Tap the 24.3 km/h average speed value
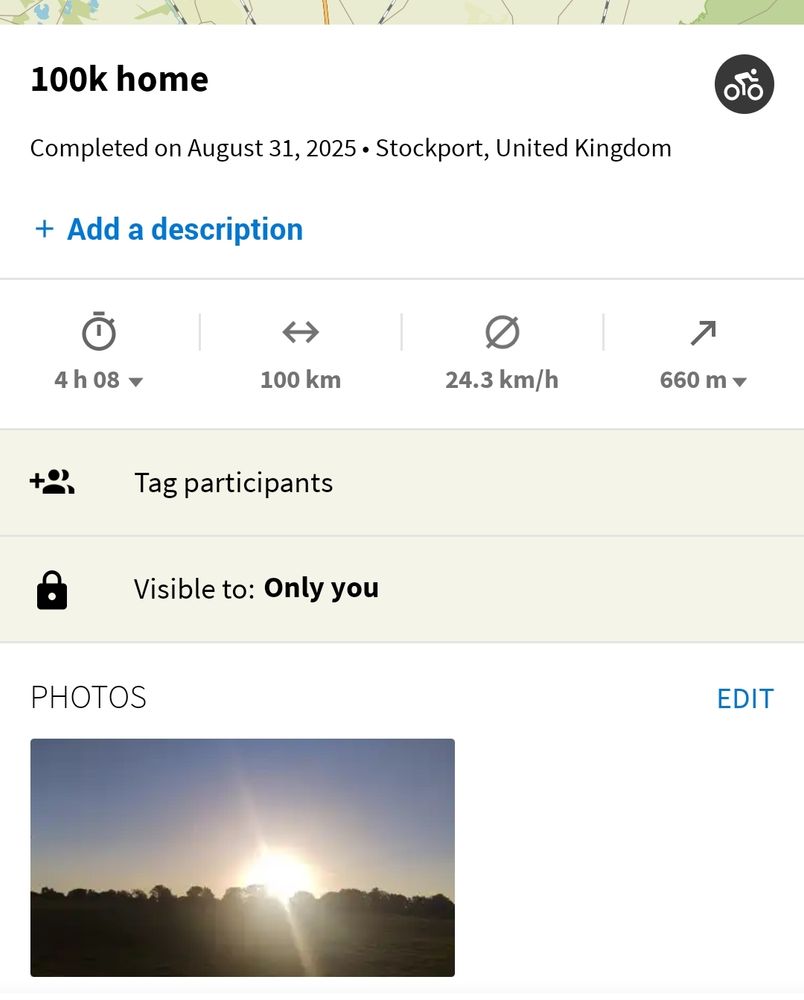Screen dimensions: 804x1000 pyautogui.click(x=502, y=380)
